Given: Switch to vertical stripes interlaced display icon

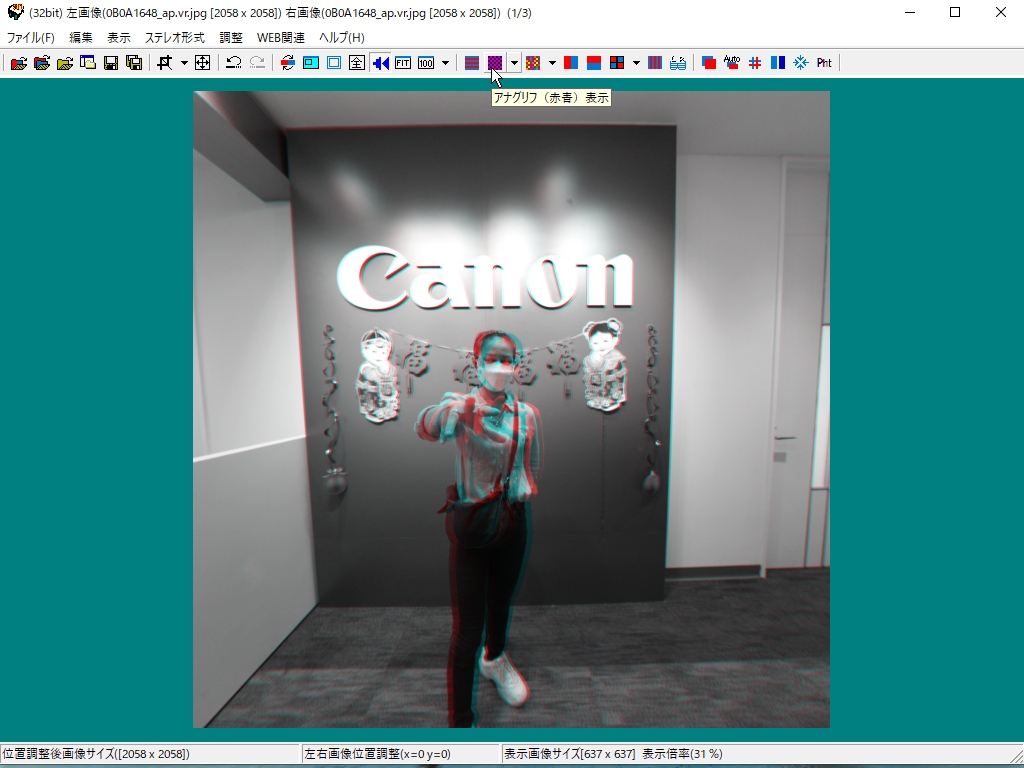Looking at the screenshot, I should point(654,63).
